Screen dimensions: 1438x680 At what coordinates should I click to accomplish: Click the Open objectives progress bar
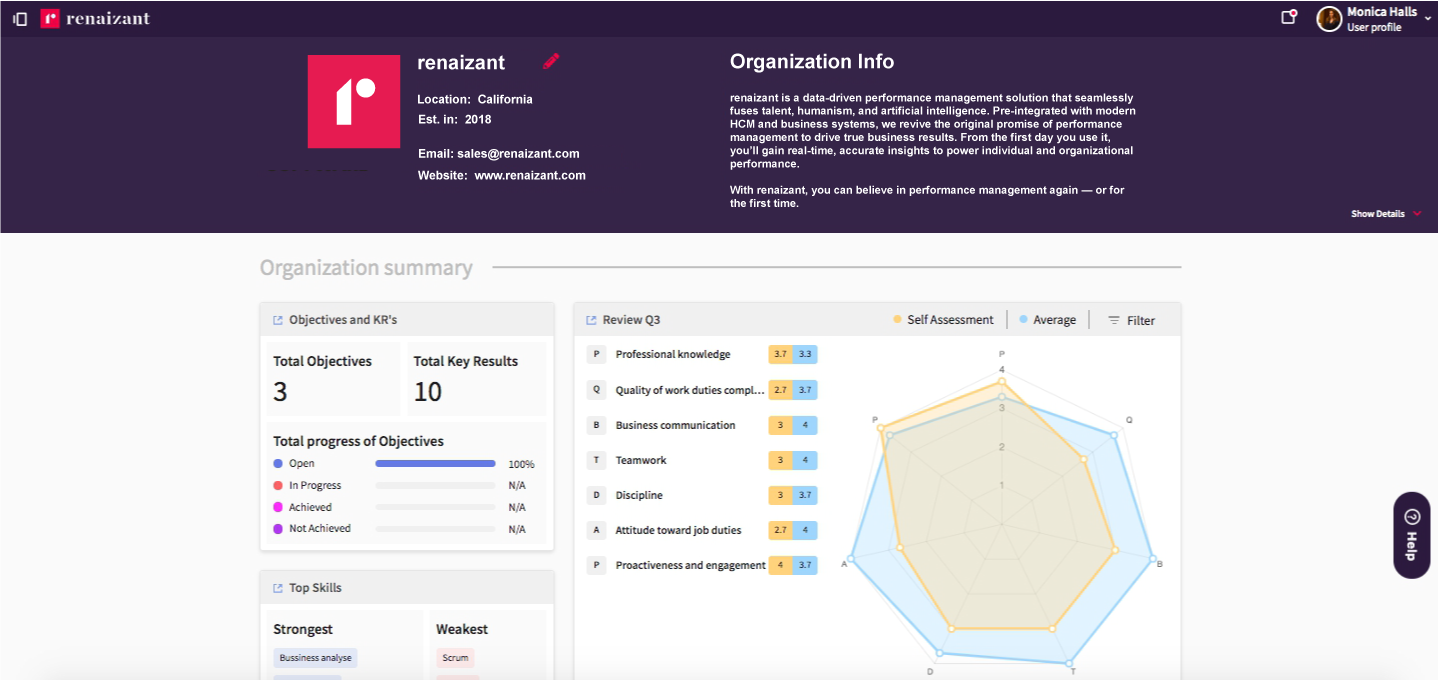coord(435,464)
